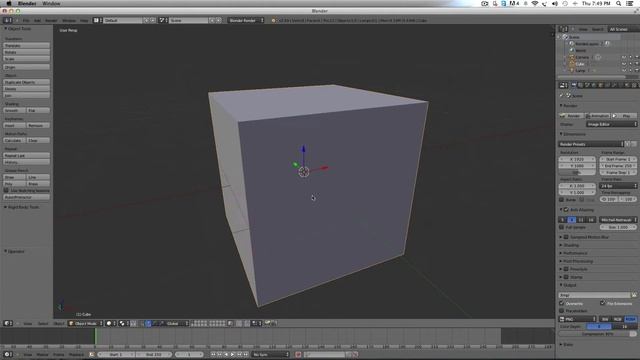The width and height of the screenshot is (640, 360).
Task: Click the Insert keyframe button
Action: (15, 125)
